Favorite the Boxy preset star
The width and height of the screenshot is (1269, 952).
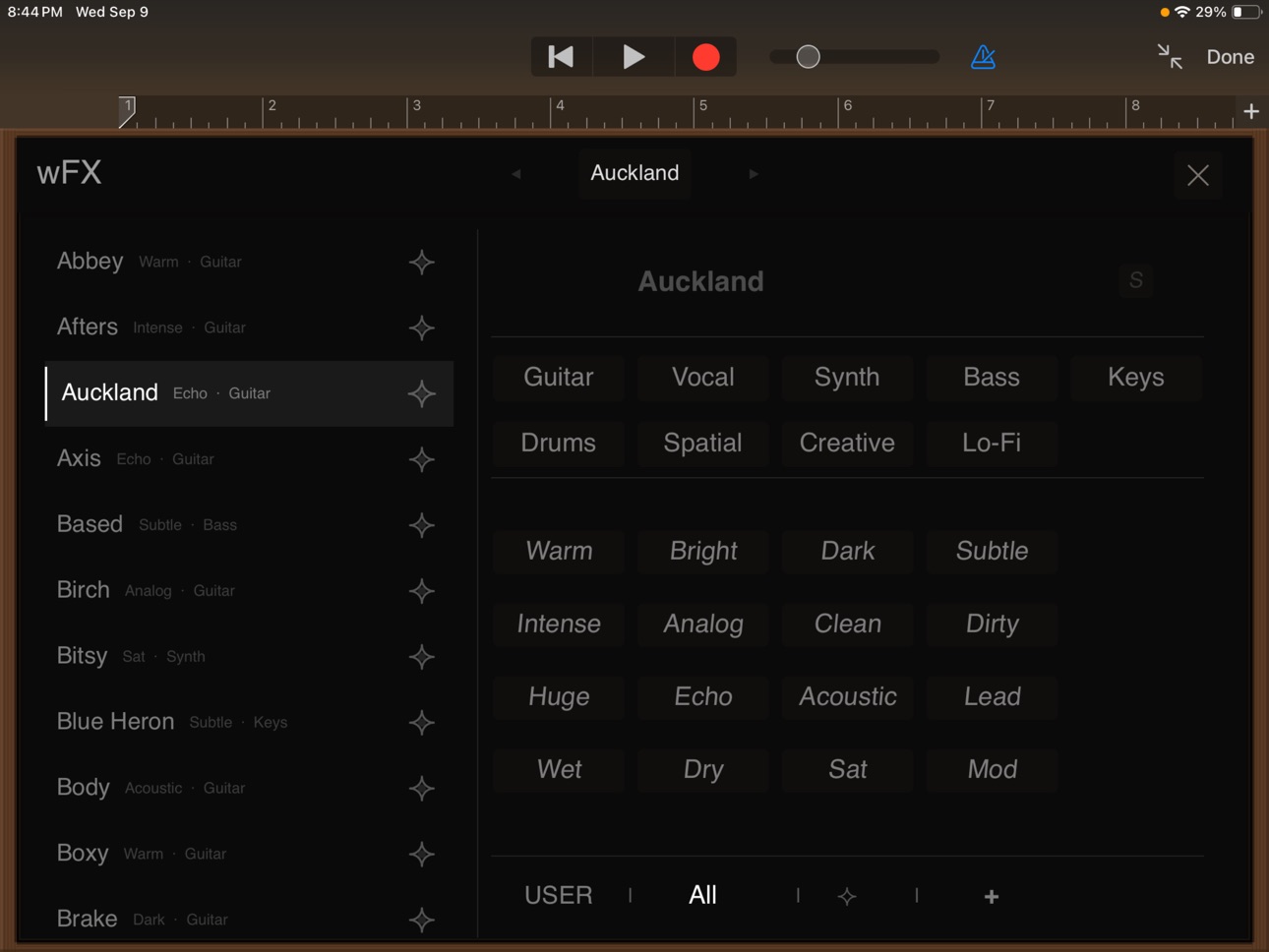pyautogui.click(x=422, y=854)
